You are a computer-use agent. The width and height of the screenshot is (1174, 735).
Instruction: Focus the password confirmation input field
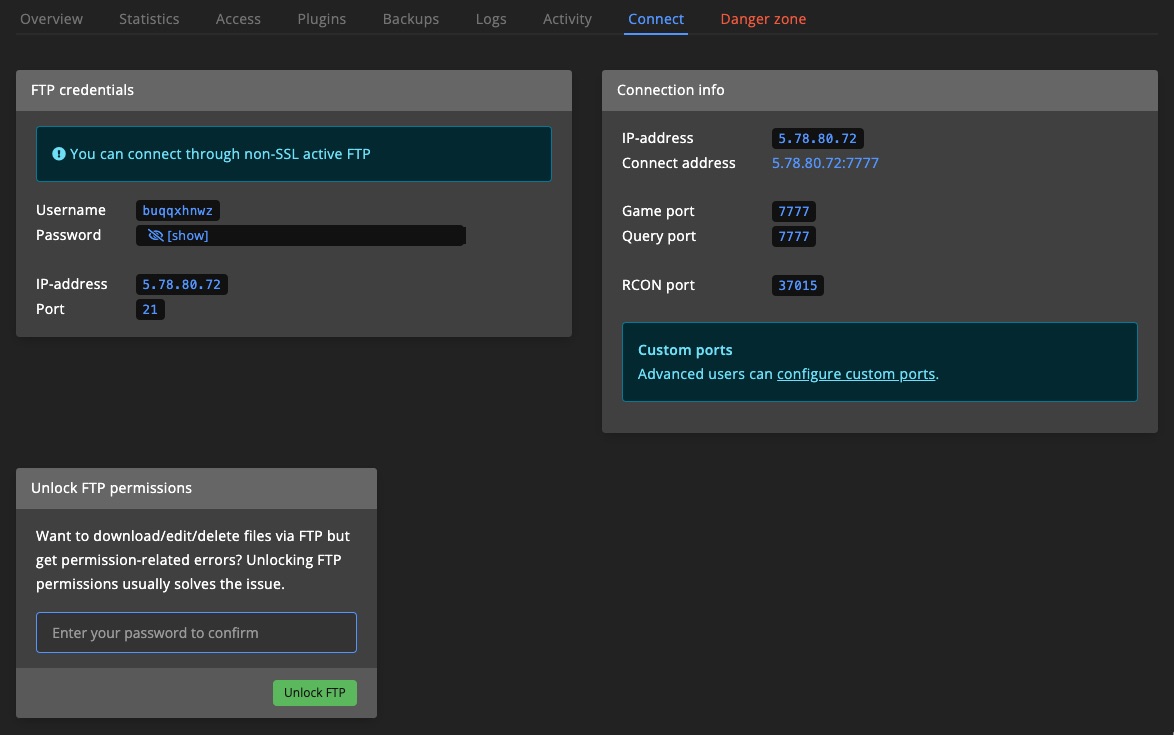click(x=196, y=633)
